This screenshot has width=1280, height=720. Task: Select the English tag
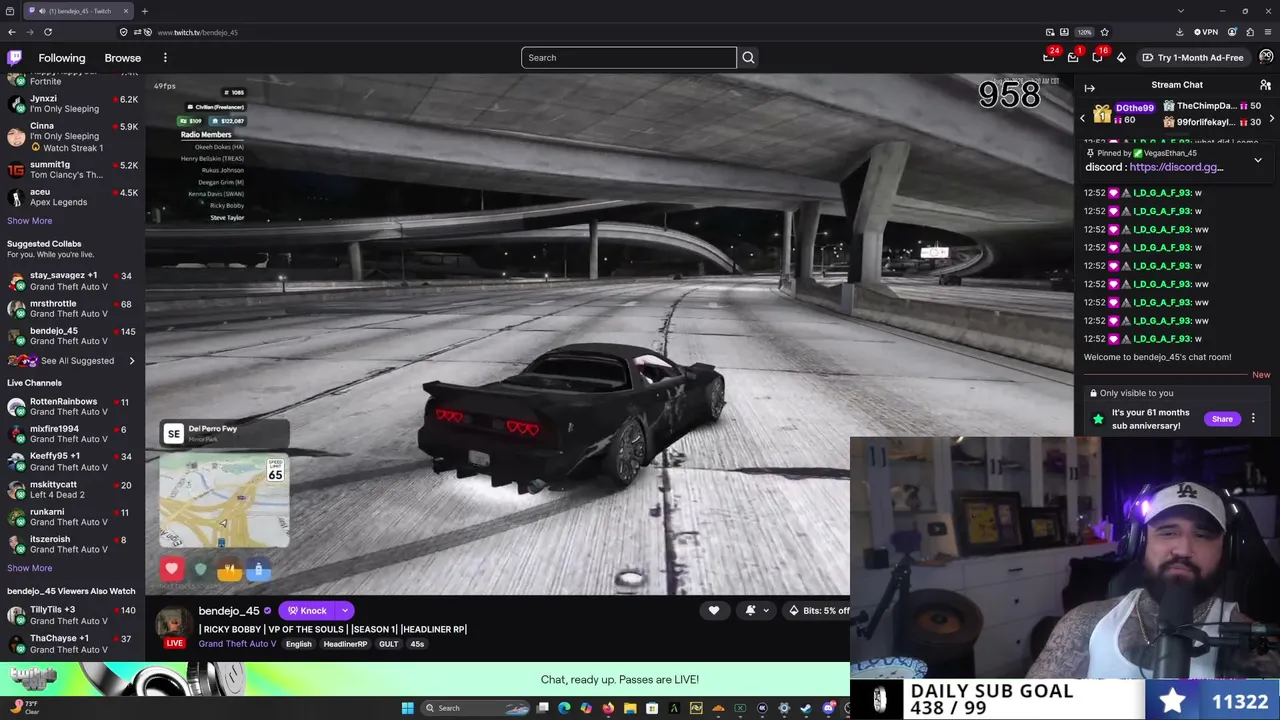299,644
